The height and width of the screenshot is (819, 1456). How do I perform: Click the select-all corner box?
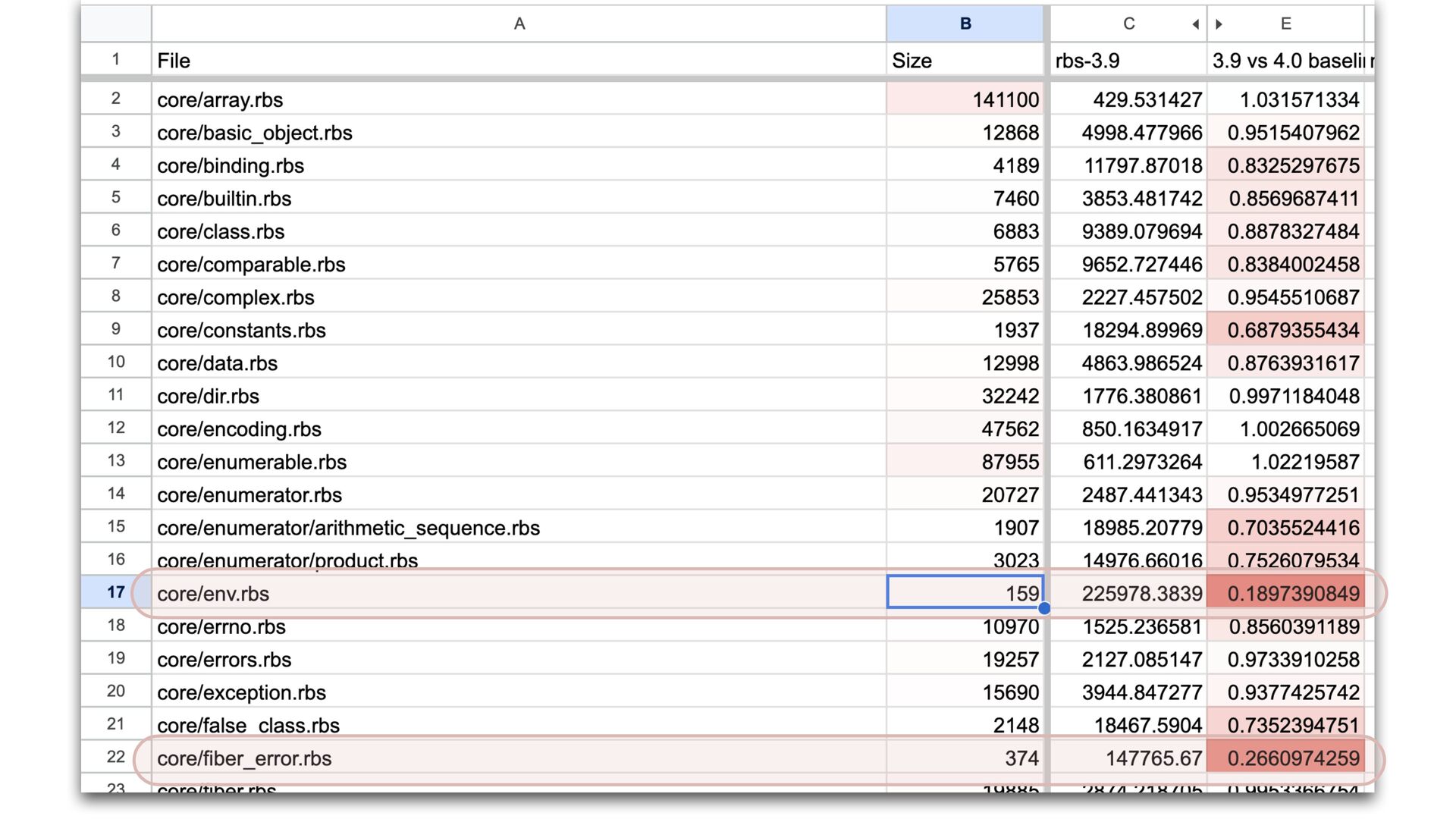coord(115,24)
